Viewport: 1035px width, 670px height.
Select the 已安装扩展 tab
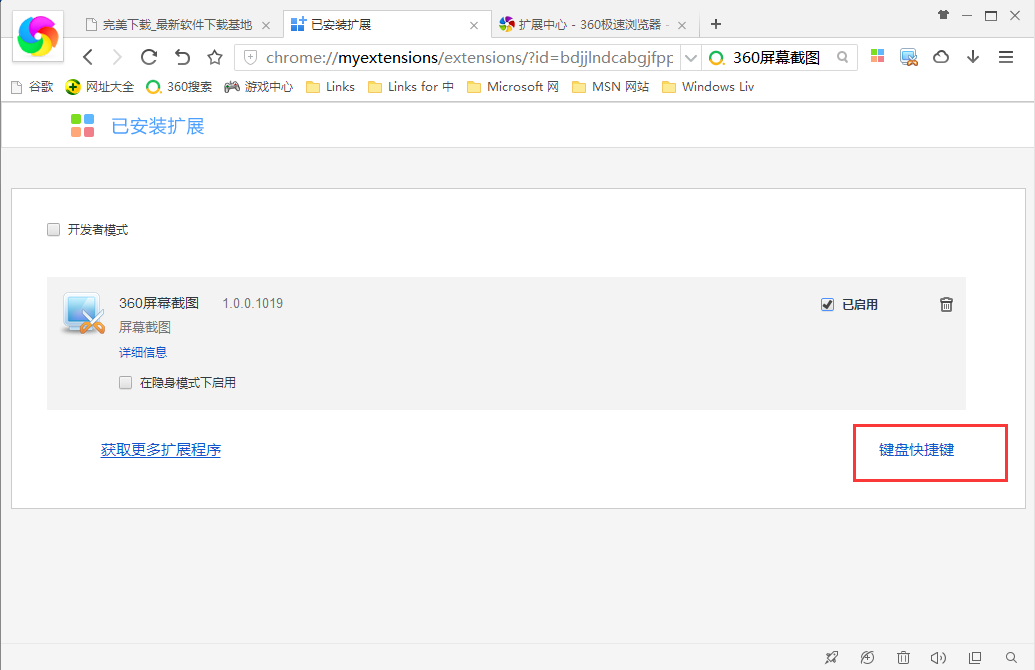(386, 25)
